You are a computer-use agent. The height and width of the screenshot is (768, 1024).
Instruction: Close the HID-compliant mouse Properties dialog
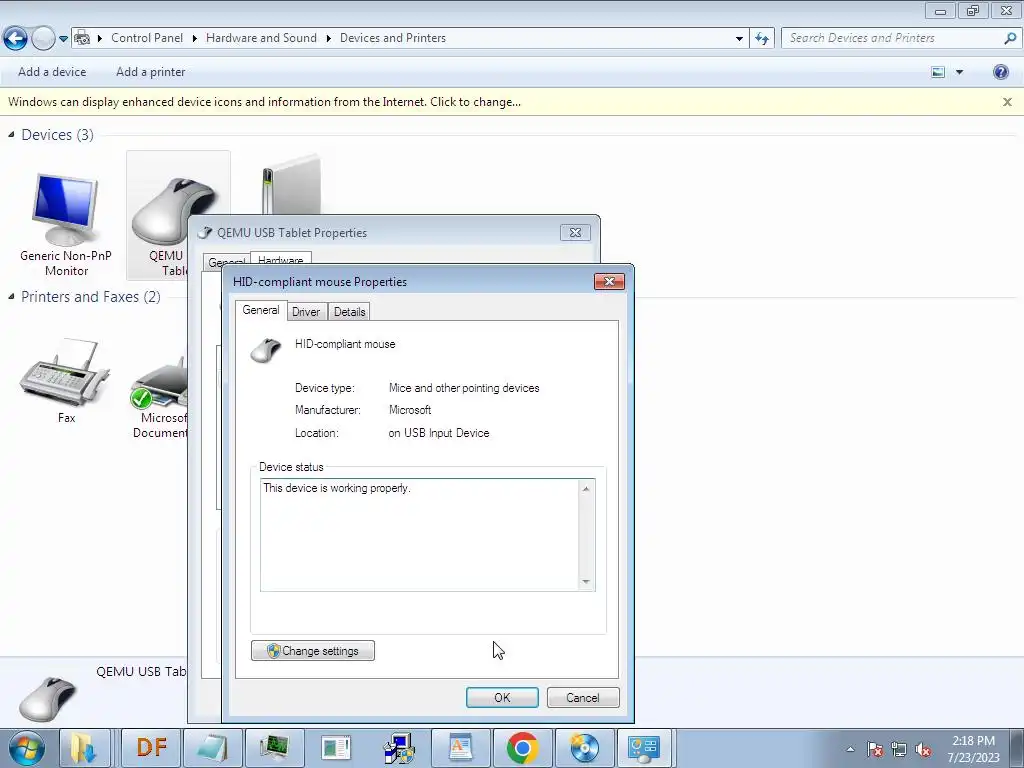click(609, 281)
